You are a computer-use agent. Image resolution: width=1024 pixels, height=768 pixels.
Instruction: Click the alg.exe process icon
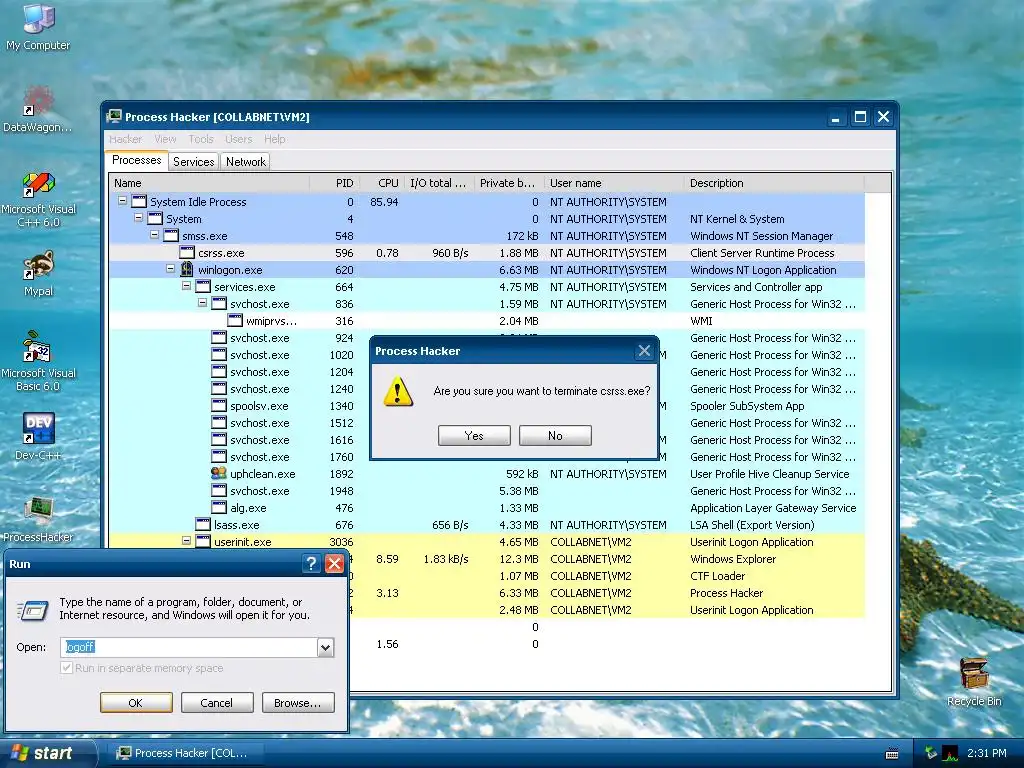coord(219,507)
